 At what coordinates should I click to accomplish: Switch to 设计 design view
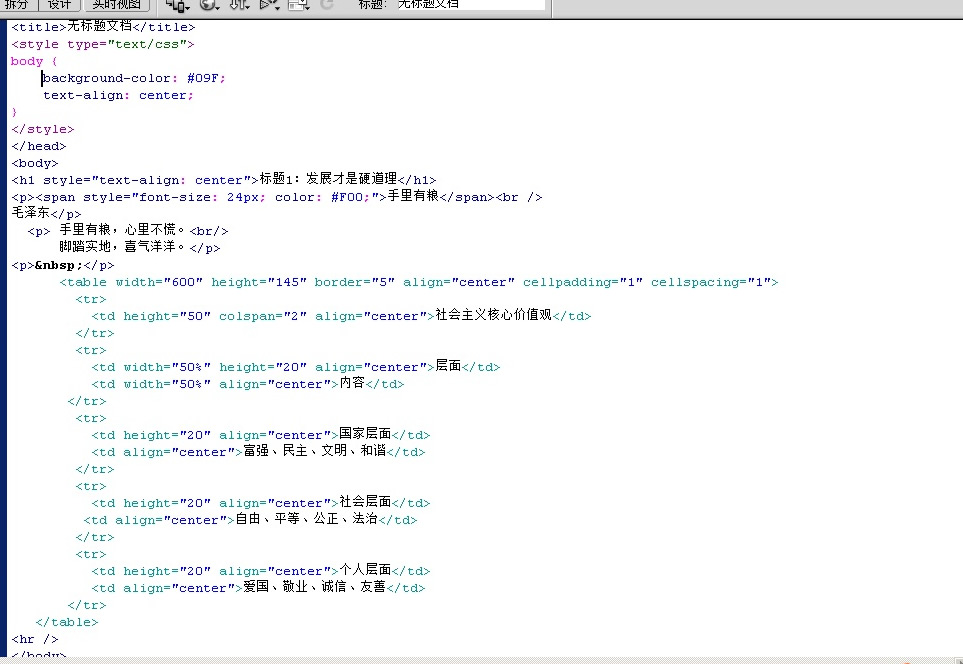(59, 5)
